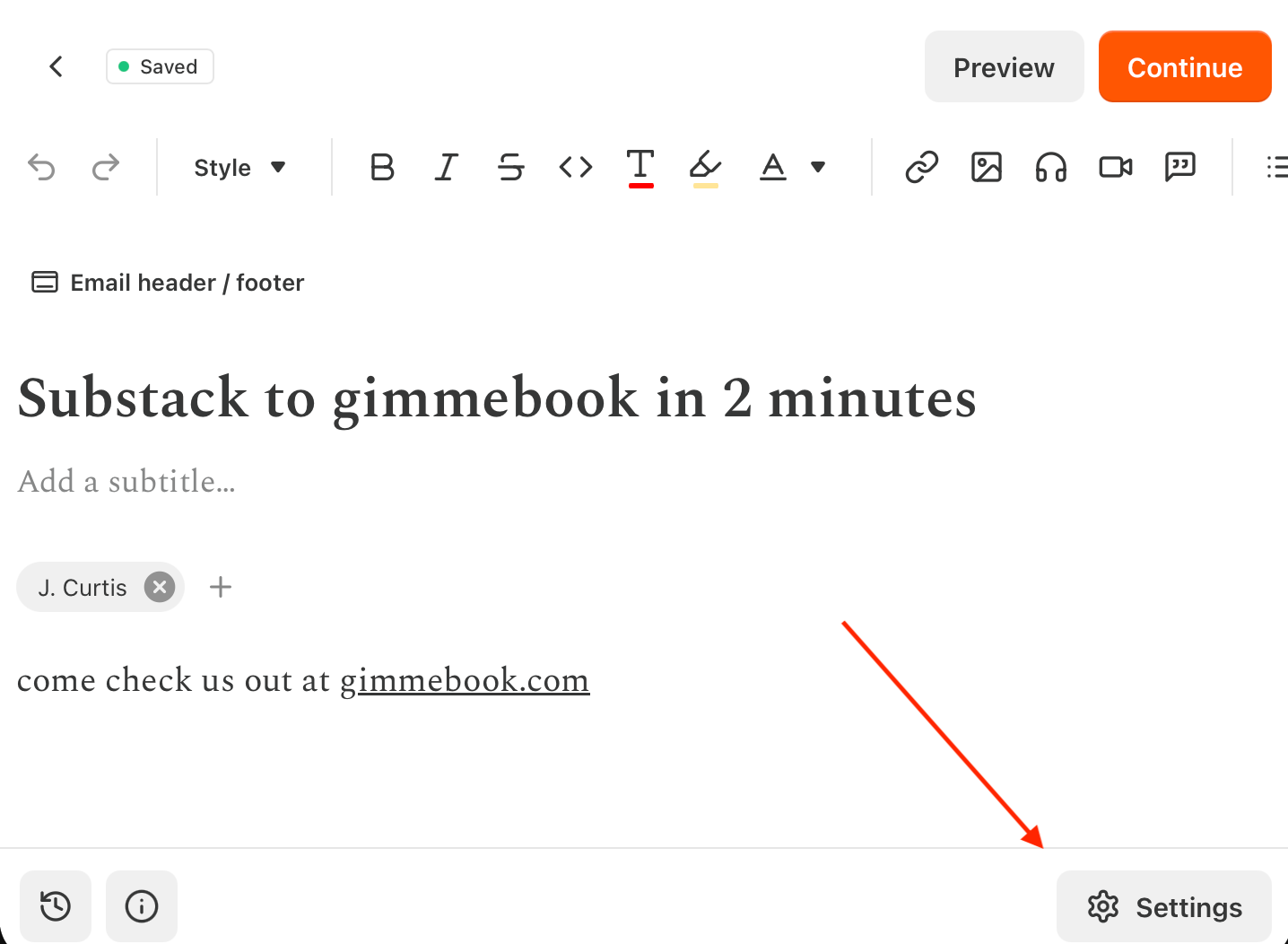Open the list formatting icon
Screen dimensions: 1288x944
point(1276,167)
